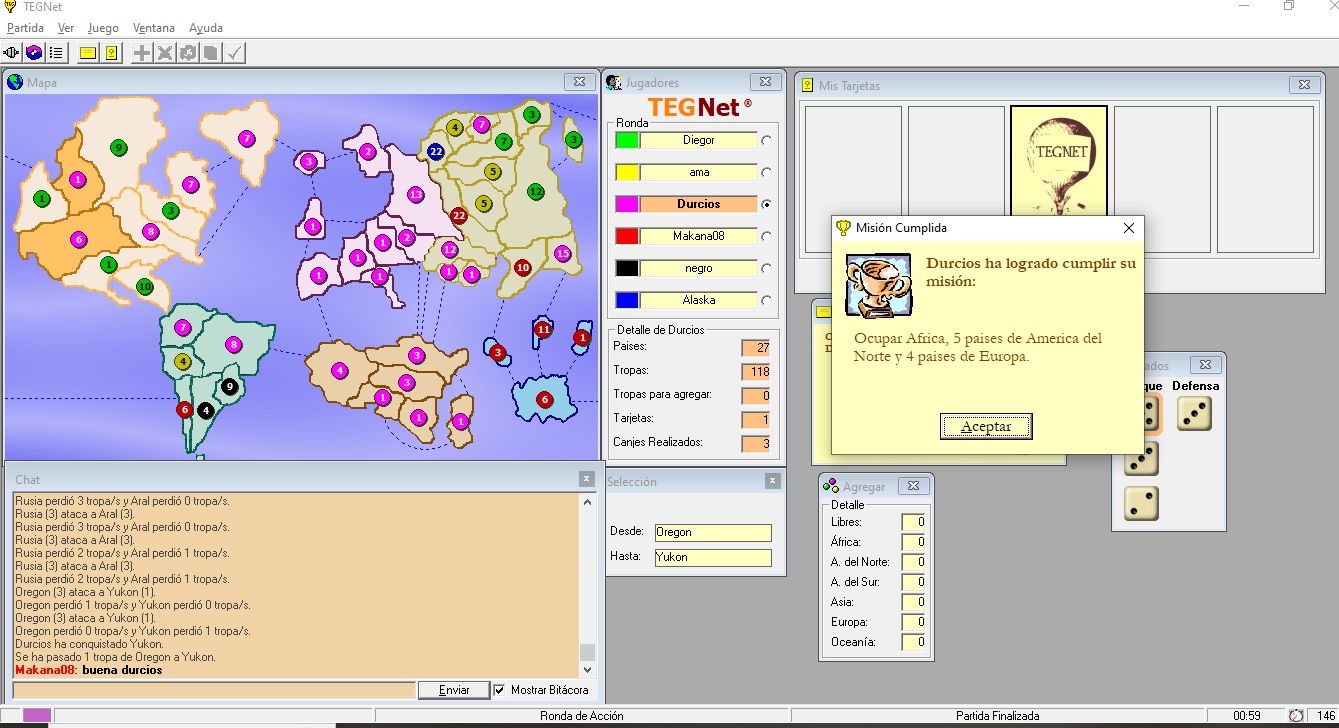Click 'Partida Finalizada' in status bar

(997, 716)
